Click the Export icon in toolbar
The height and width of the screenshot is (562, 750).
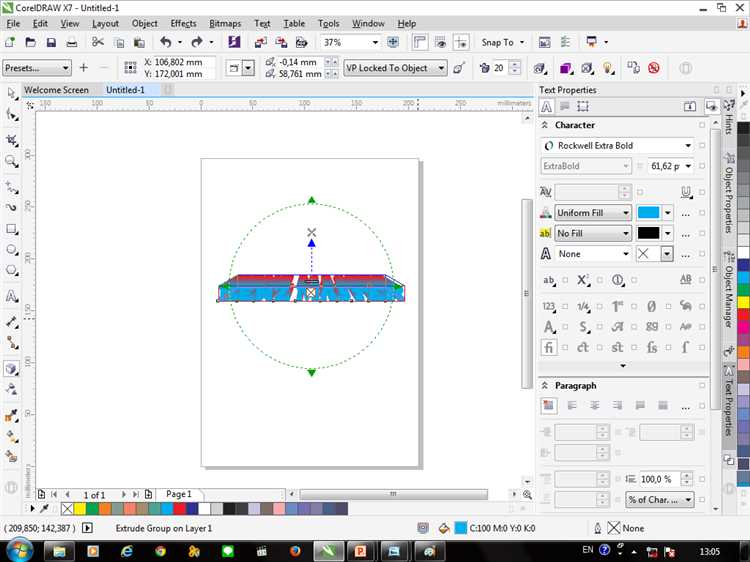point(281,42)
